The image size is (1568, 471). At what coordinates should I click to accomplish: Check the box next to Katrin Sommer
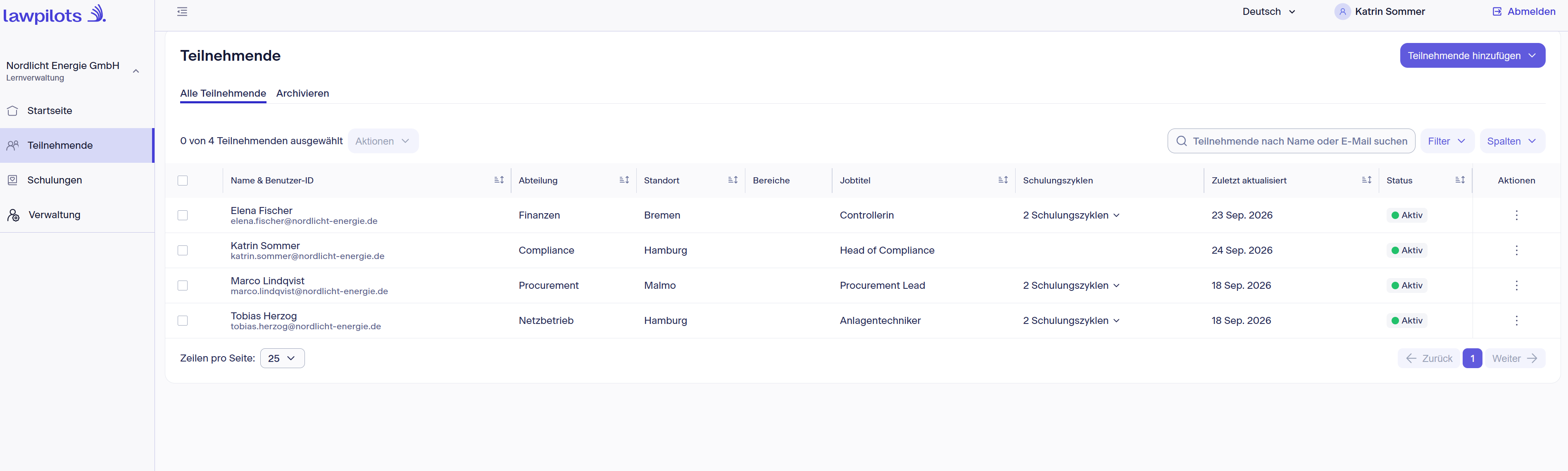tap(183, 251)
